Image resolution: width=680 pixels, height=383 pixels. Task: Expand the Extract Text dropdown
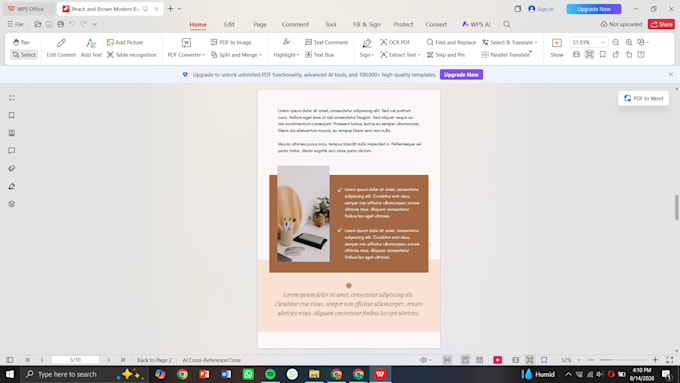point(400,55)
